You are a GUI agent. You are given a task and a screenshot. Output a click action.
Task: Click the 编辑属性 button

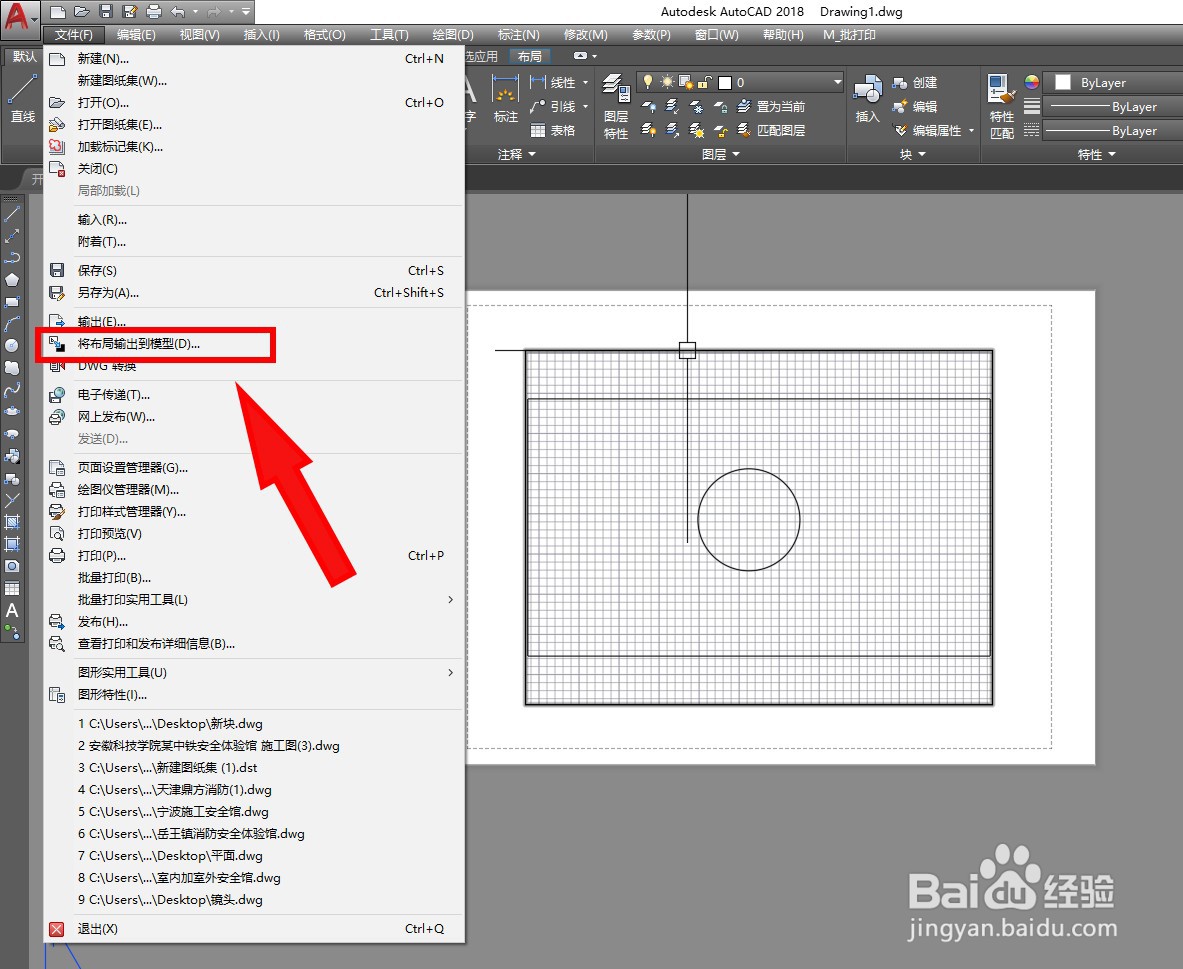click(929, 131)
